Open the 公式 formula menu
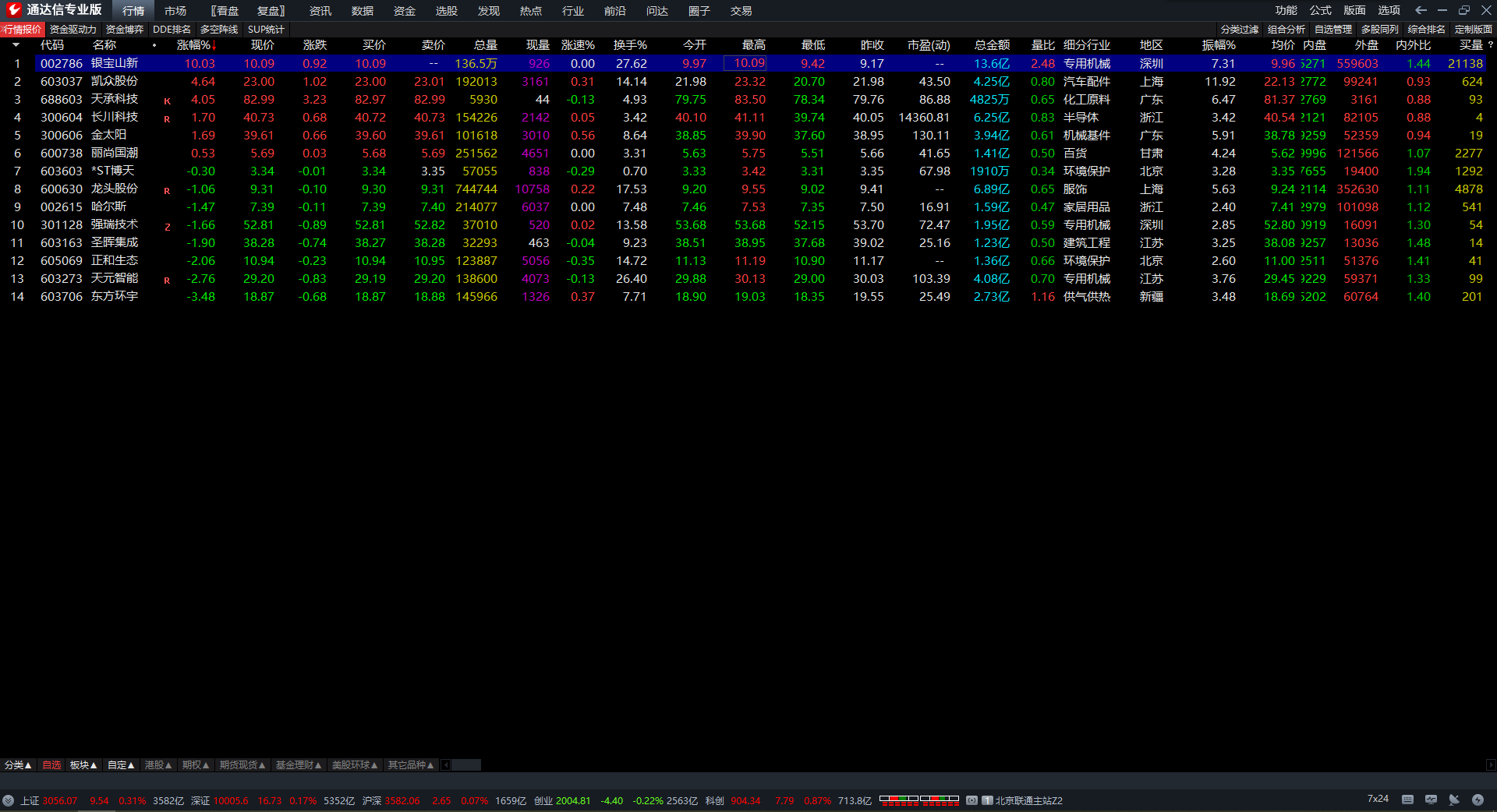Screen dimensions: 1497x812 tap(1321, 10)
